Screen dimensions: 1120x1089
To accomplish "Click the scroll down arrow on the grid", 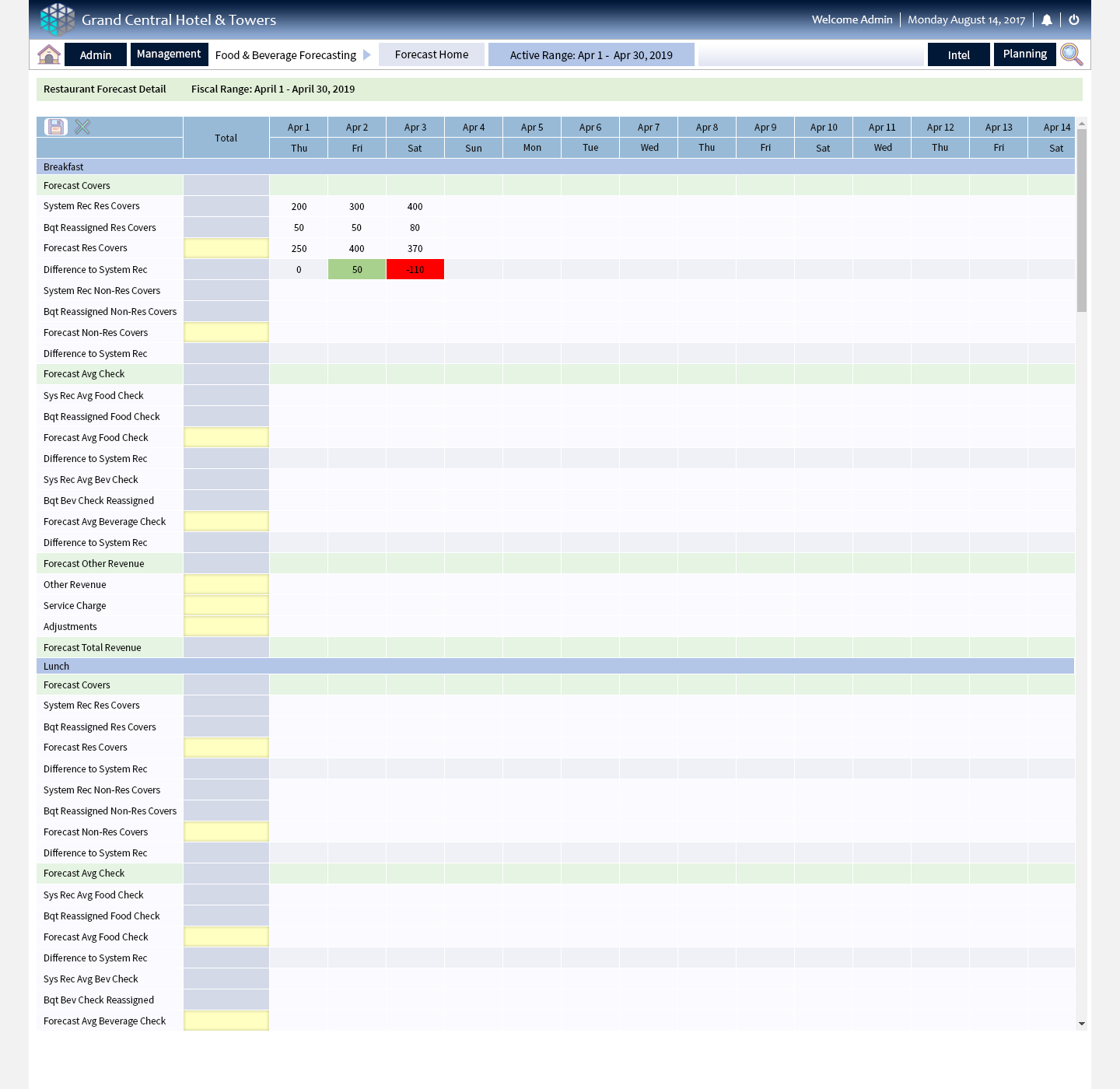I will click(1081, 1024).
